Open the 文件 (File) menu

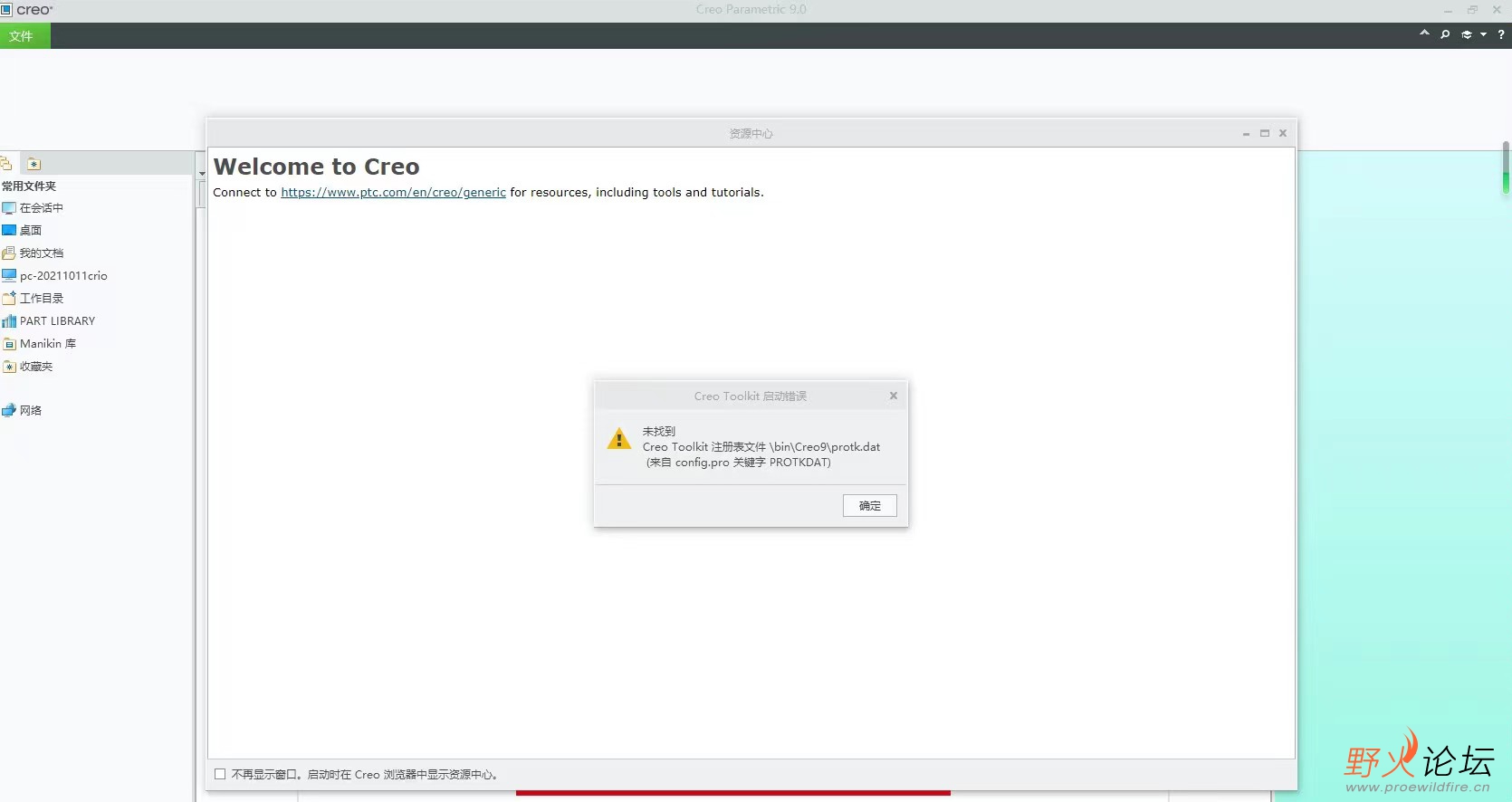[x=24, y=36]
